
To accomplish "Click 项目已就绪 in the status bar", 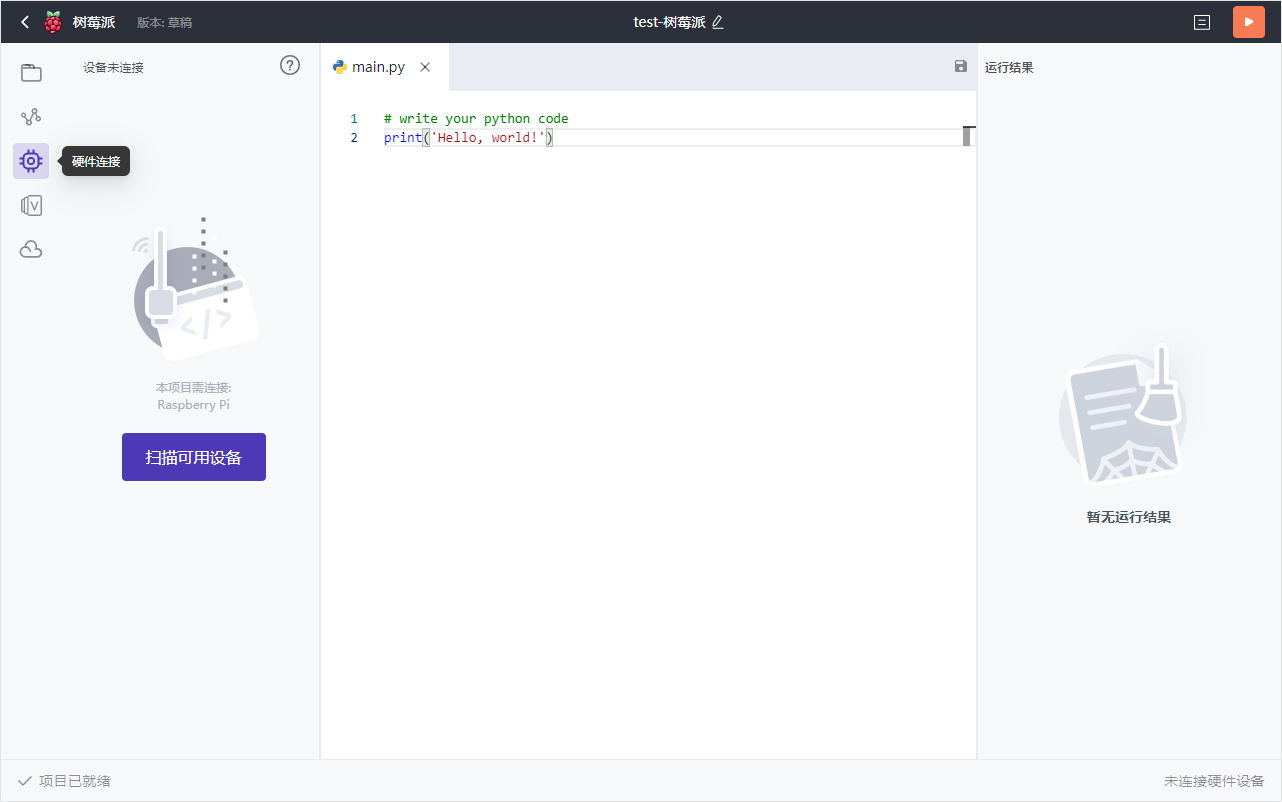I will [63, 780].
